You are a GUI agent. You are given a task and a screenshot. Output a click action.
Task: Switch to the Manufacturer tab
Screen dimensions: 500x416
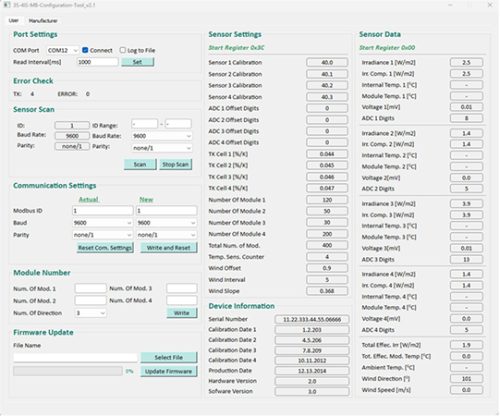point(43,21)
